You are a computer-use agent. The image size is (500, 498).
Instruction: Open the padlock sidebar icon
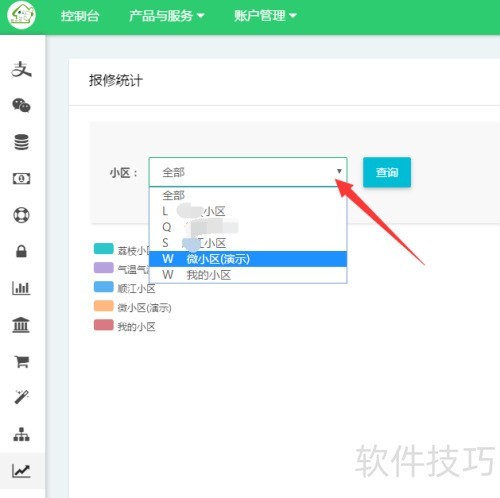(21, 251)
